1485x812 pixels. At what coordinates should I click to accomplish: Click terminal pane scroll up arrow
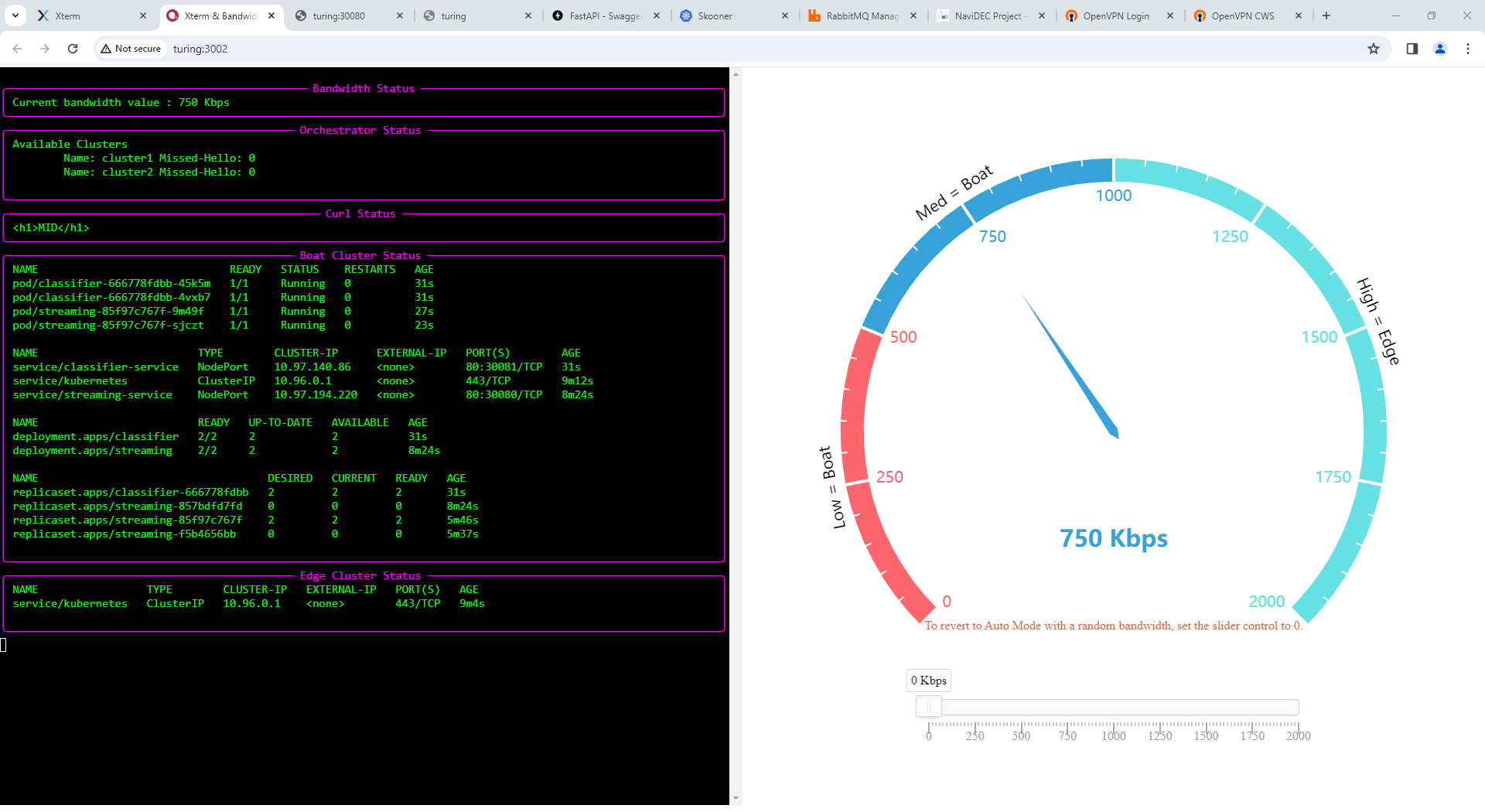(x=736, y=74)
